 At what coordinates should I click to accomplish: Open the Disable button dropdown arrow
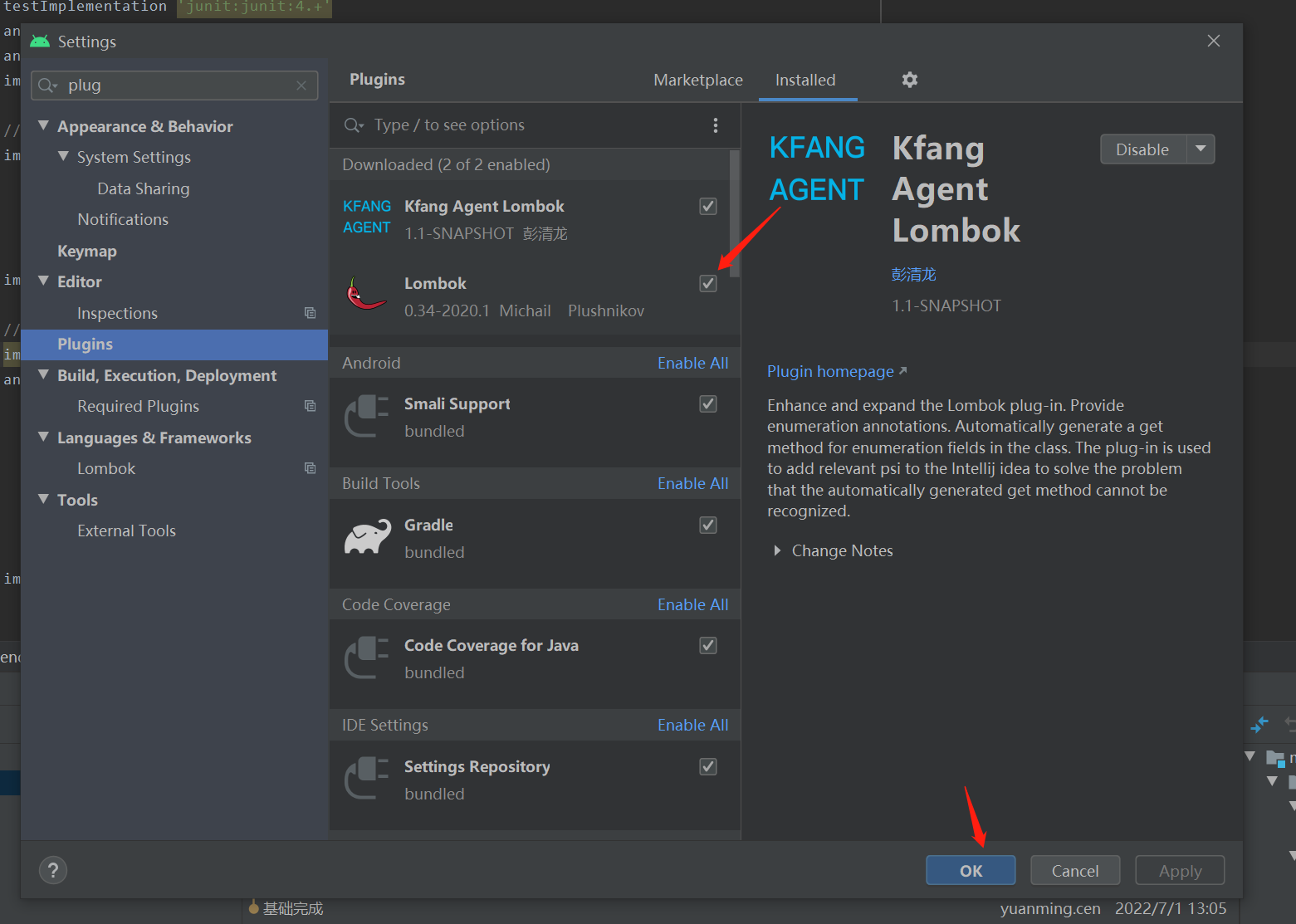coord(1201,149)
